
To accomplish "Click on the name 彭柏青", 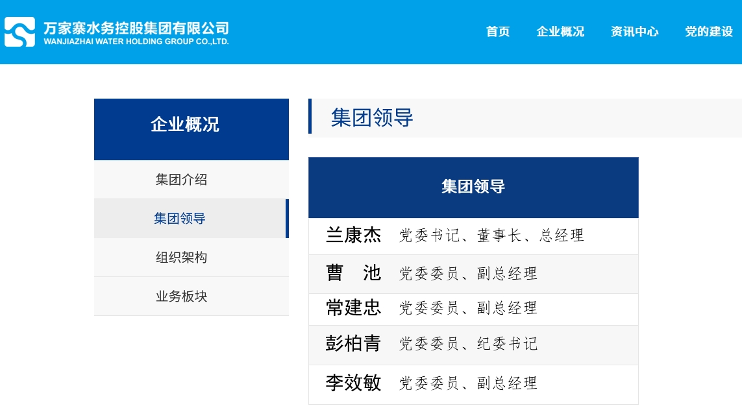I will [x=353, y=344].
